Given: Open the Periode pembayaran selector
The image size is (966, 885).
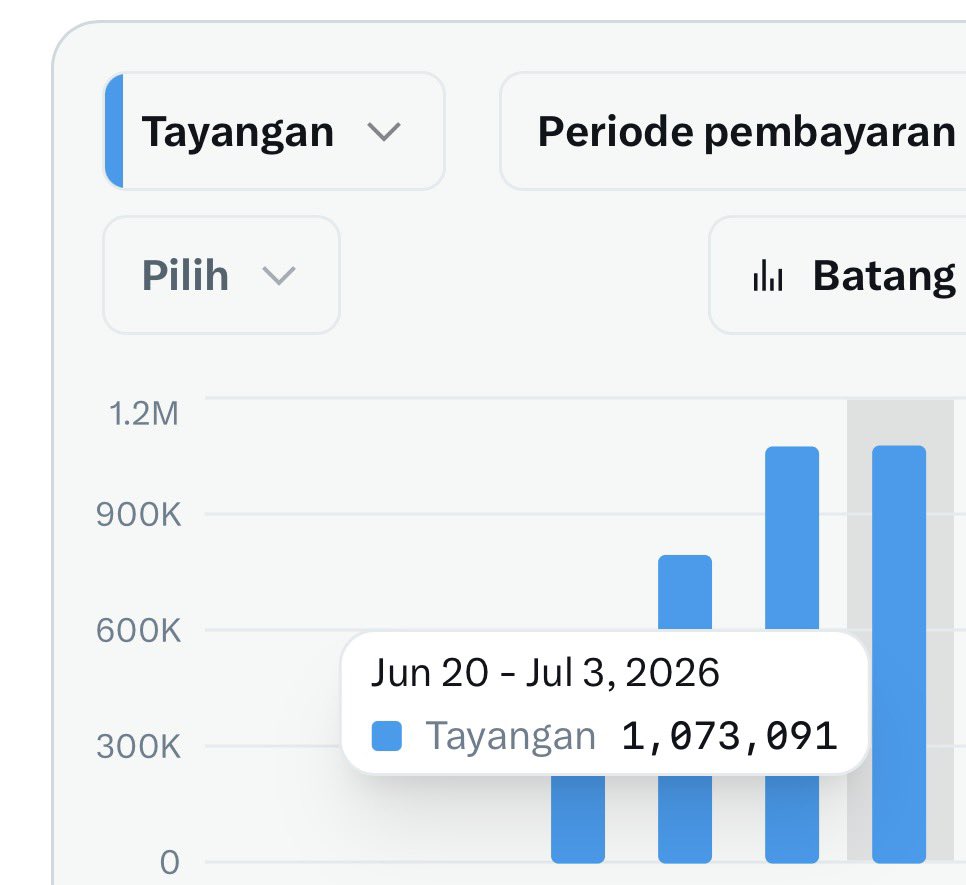Looking at the screenshot, I should tap(733, 131).
